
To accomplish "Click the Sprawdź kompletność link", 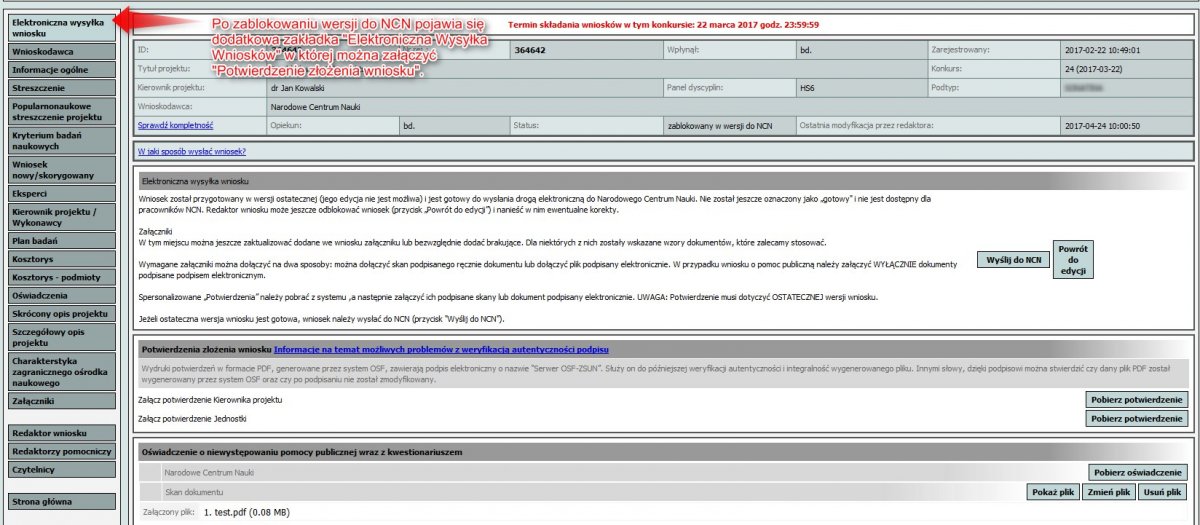I will tap(175, 126).
